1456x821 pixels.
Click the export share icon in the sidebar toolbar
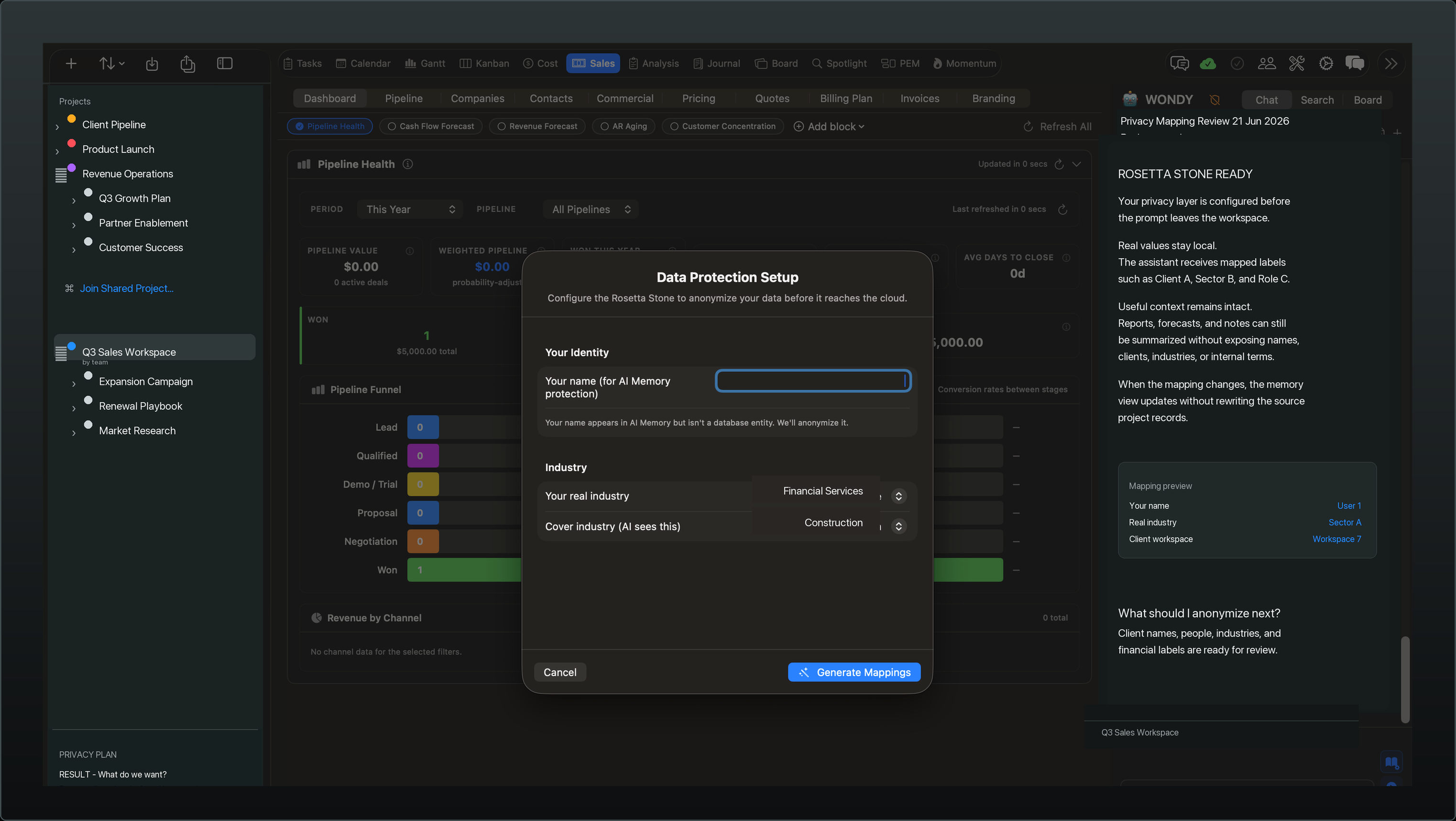187,64
